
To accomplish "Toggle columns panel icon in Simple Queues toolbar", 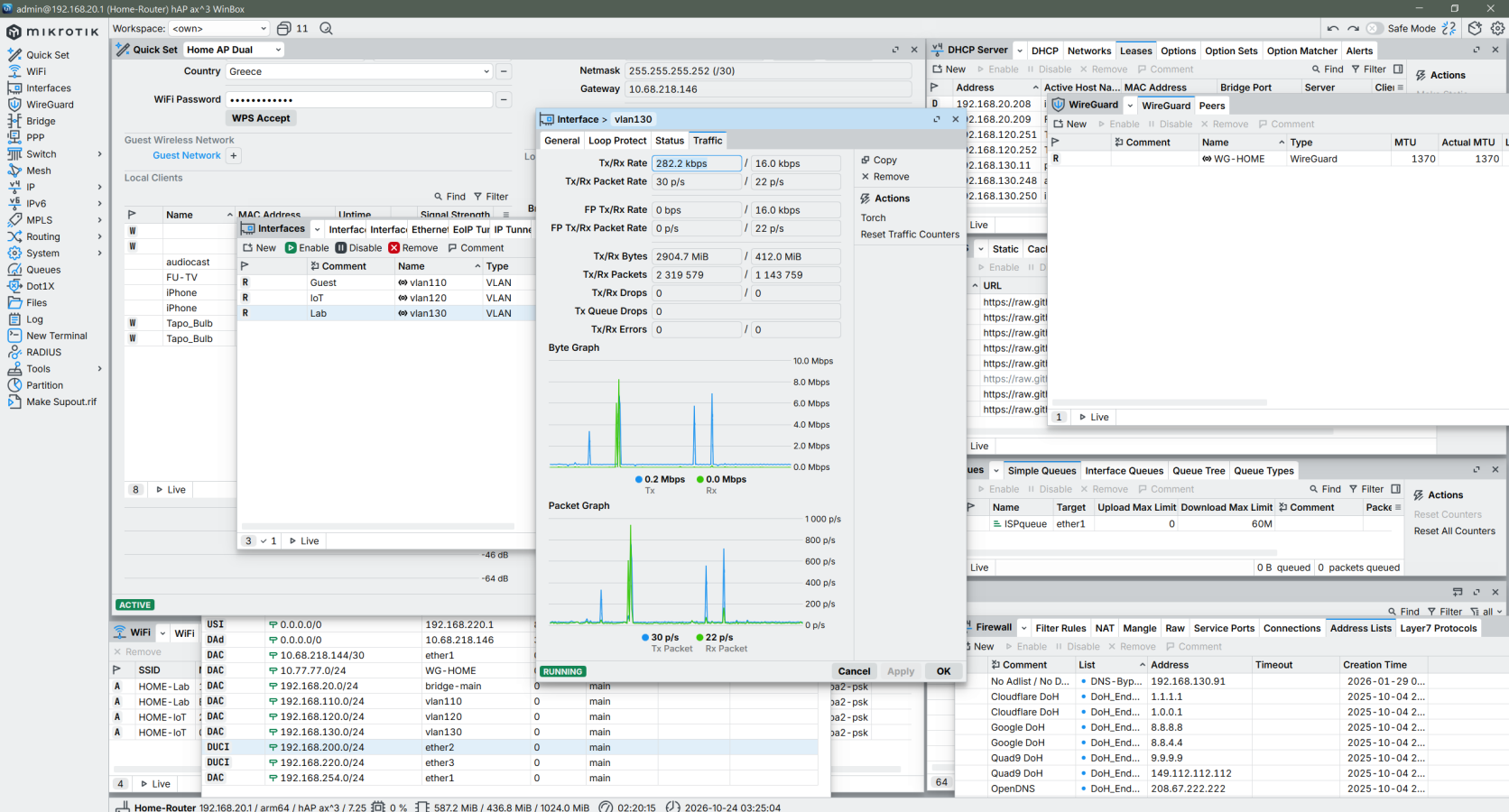I will [1395, 489].
